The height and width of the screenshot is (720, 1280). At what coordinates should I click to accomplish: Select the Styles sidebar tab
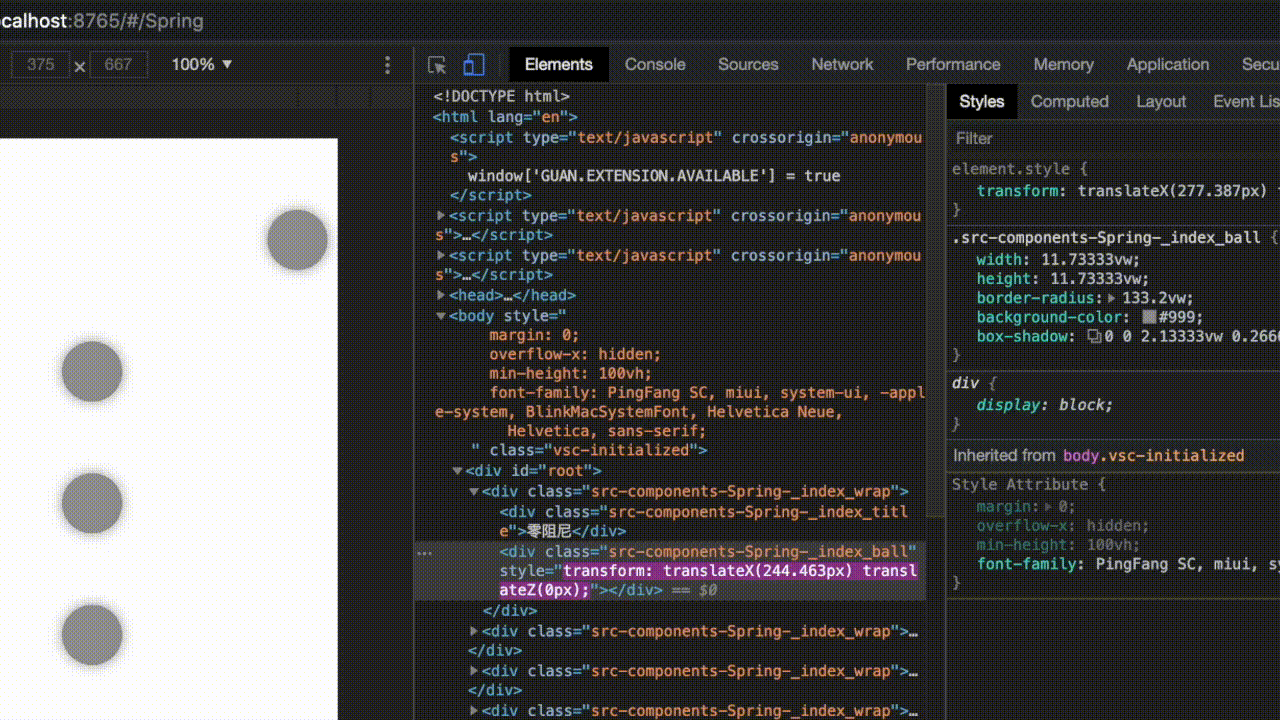pyautogui.click(x=981, y=102)
